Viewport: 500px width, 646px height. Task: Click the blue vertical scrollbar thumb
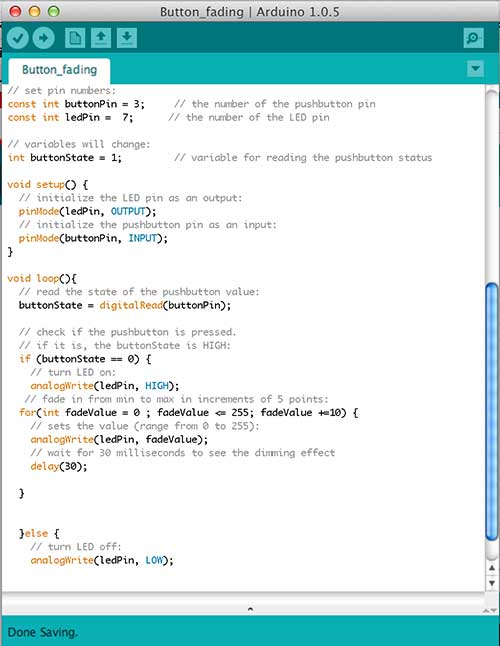click(x=492, y=411)
